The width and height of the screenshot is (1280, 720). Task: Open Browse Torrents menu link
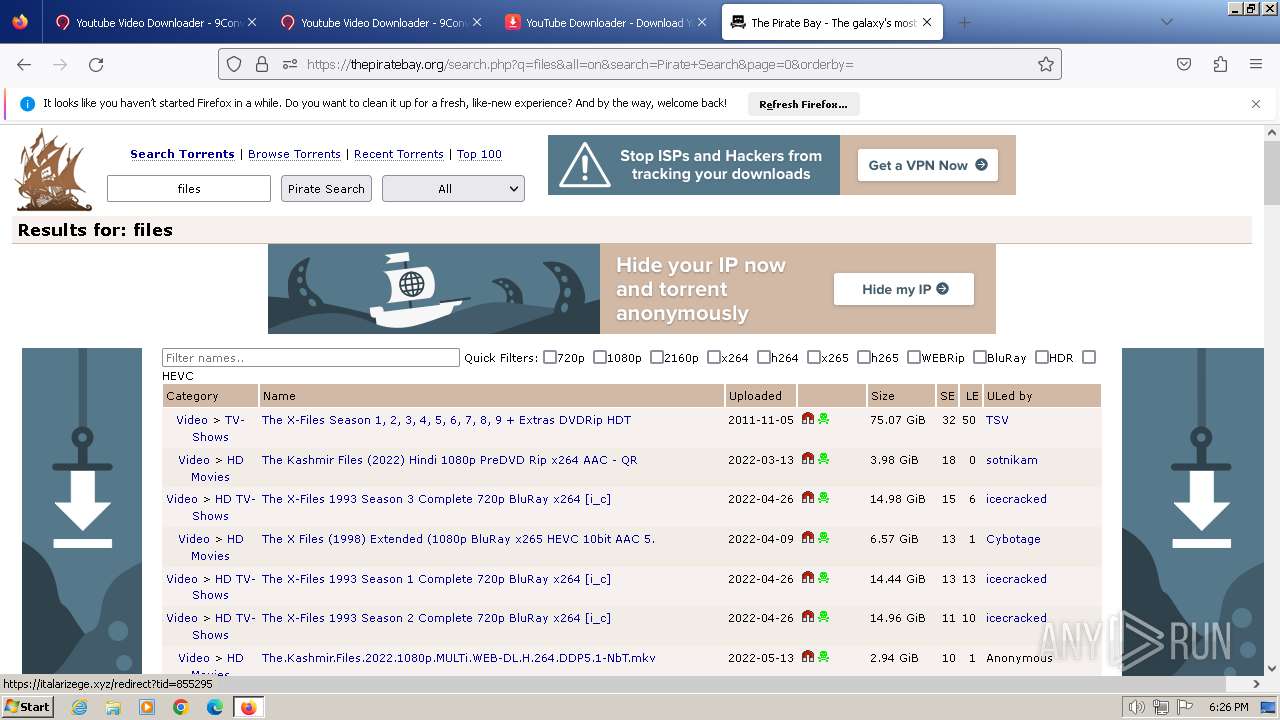coord(294,154)
